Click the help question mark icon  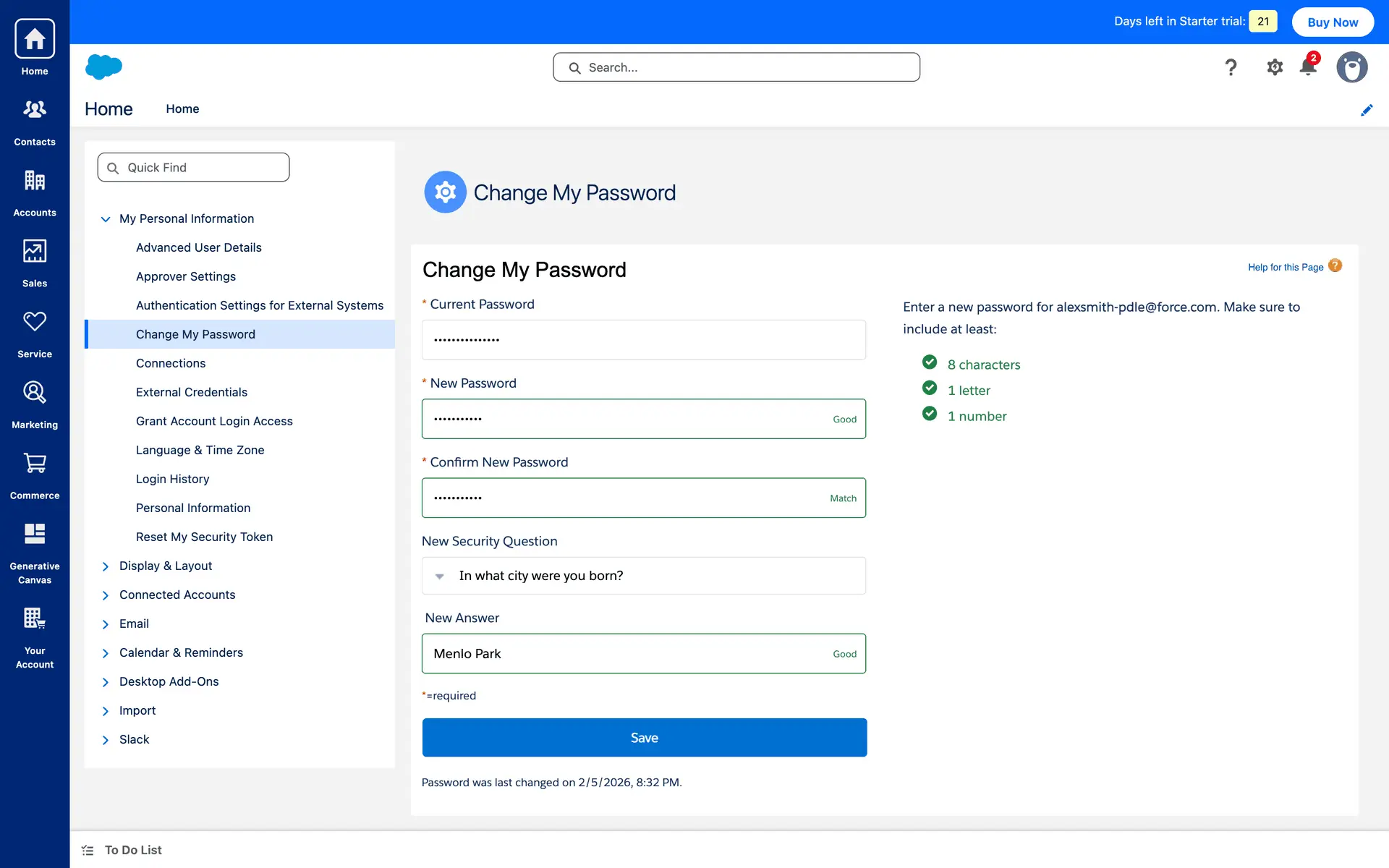[1231, 67]
